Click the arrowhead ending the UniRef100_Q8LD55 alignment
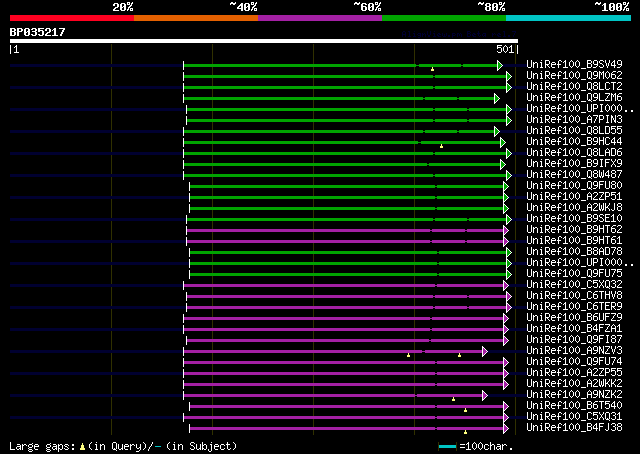Screen dimensions: 640x454 click(497, 131)
